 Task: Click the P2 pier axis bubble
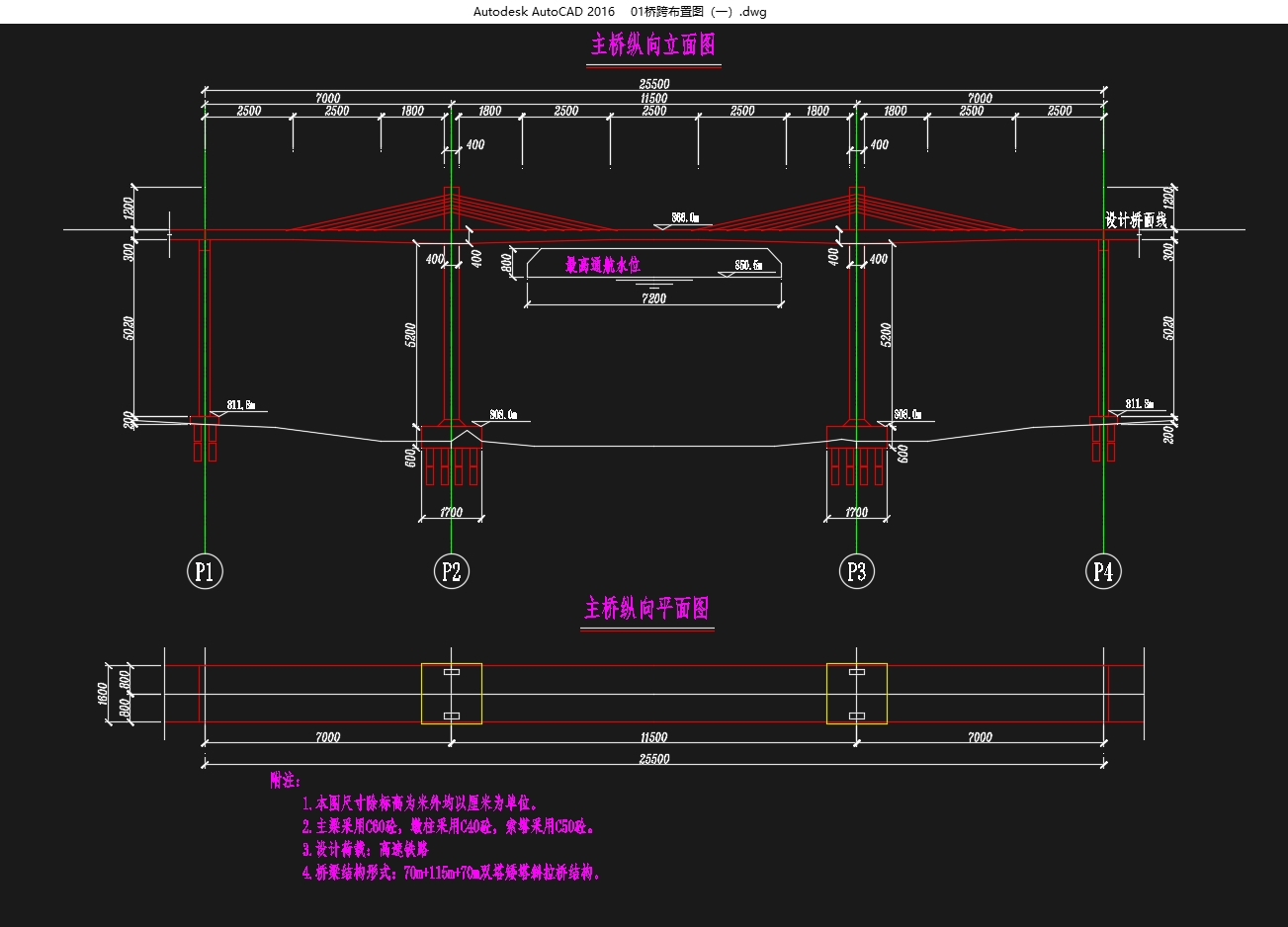tap(452, 571)
